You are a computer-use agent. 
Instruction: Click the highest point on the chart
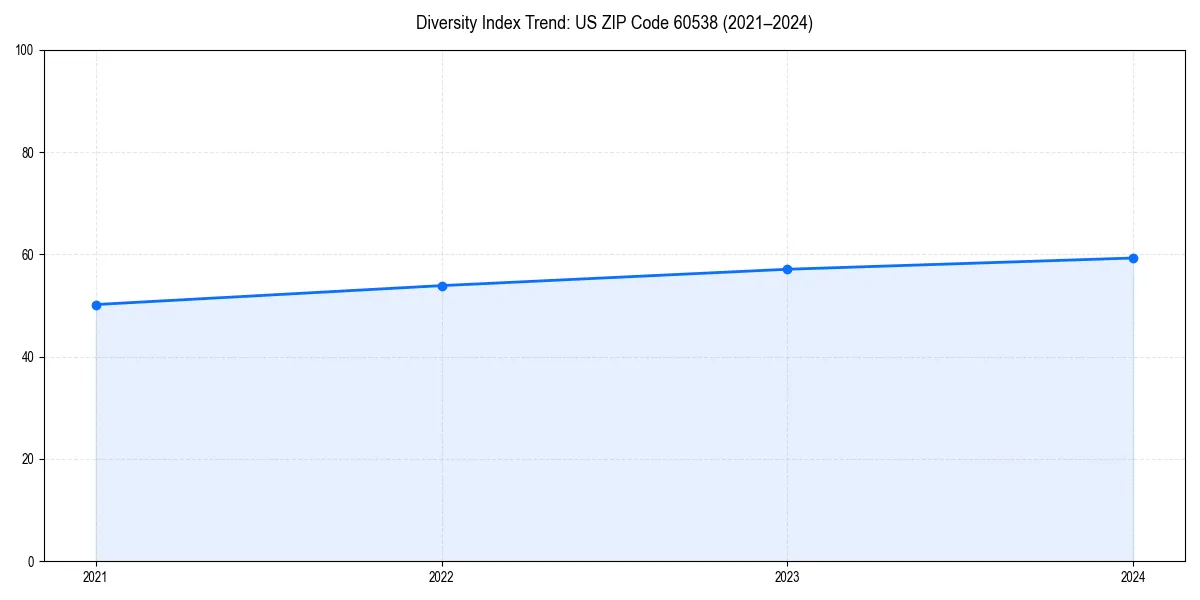click(x=1133, y=257)
